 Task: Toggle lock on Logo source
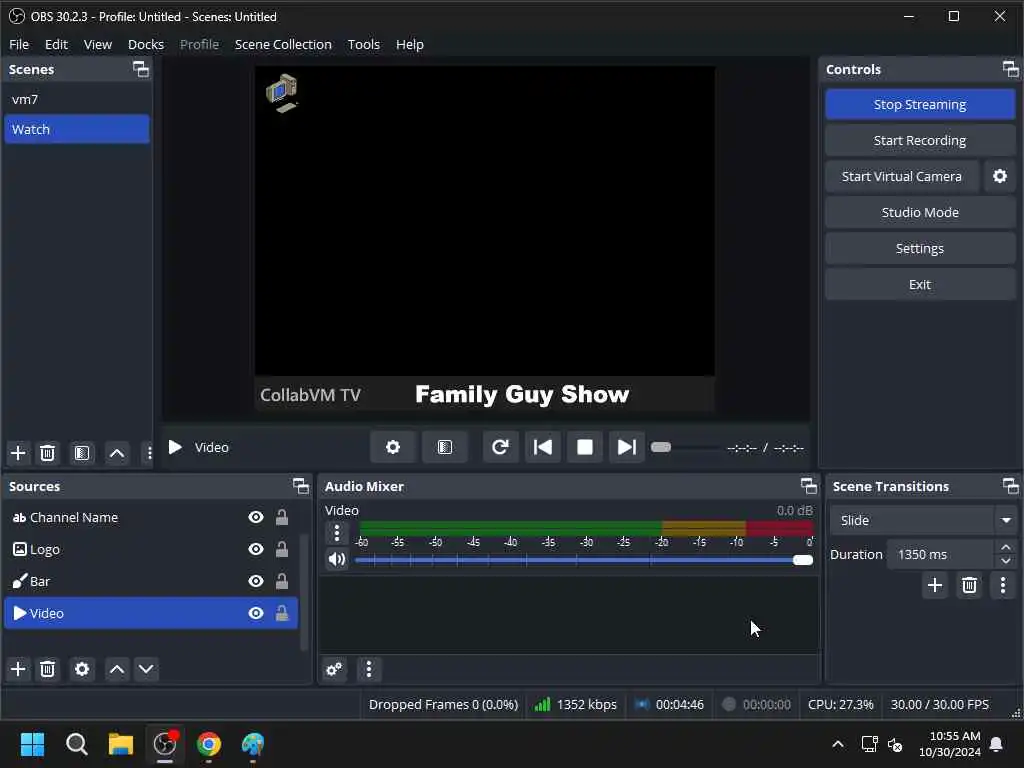tap(282, 549)
